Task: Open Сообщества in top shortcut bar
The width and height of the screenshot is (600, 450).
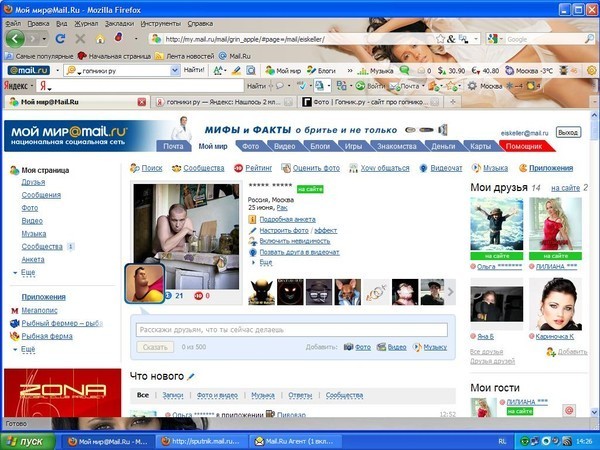Action: (198, 168)
